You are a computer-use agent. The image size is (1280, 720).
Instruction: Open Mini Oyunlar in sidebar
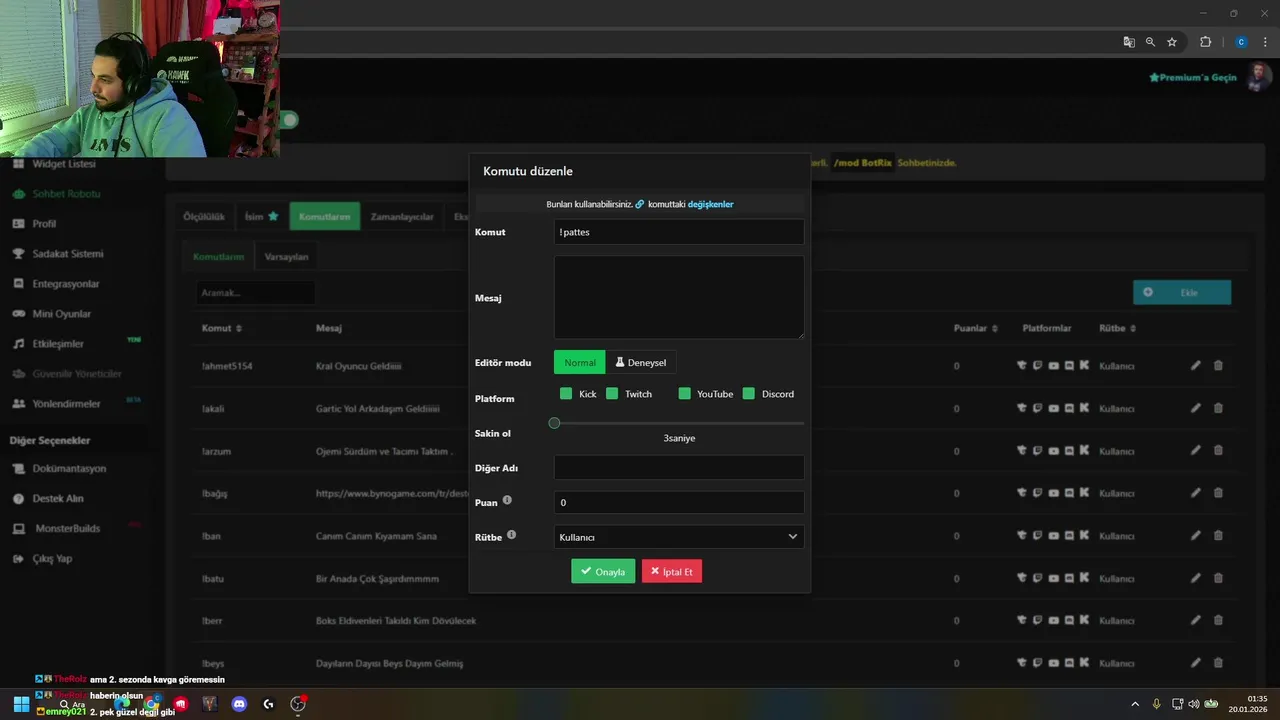[x=61, y=314]
